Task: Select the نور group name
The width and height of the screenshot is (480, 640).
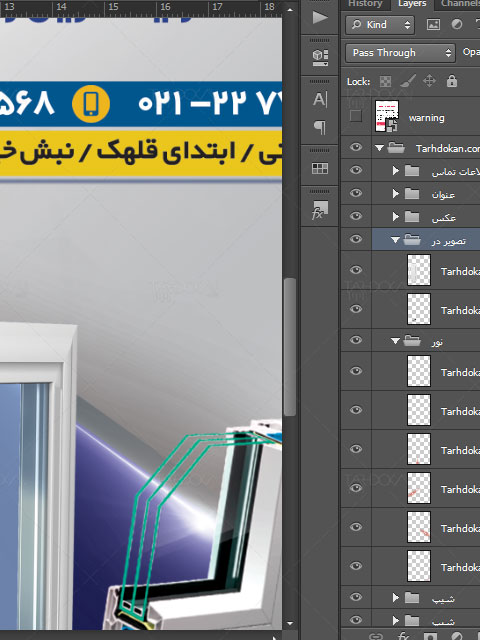Action: (438, 341)
